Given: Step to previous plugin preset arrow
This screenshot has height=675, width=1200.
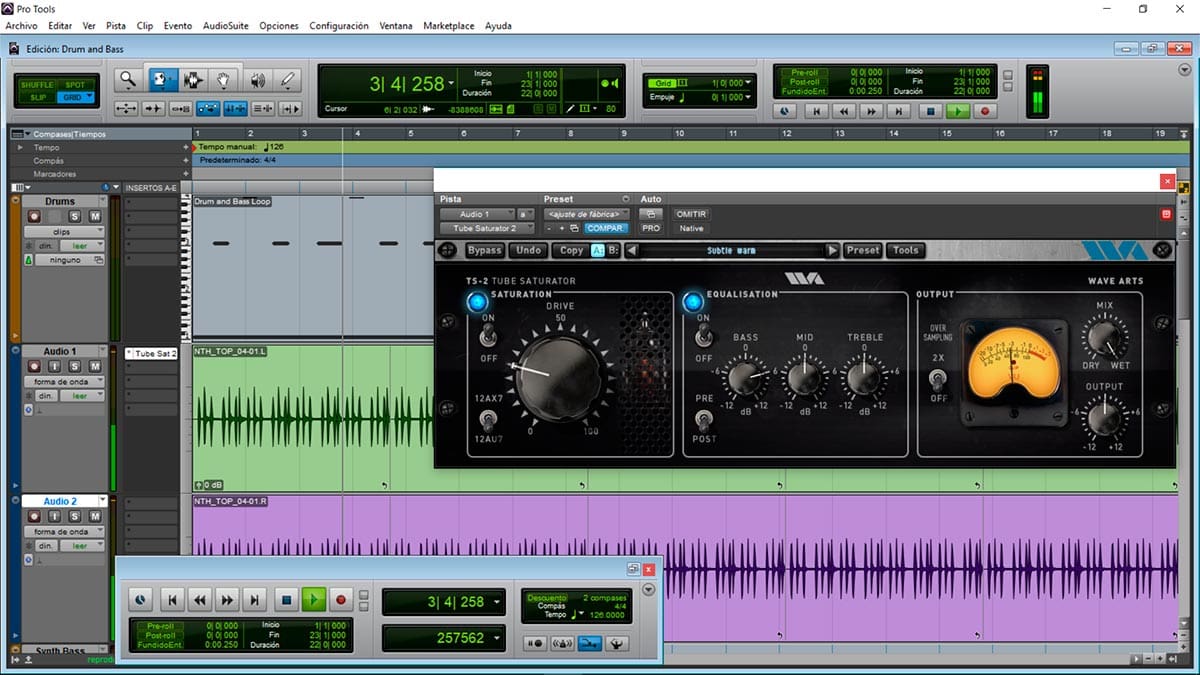Looking at the screenshot, I should point(630,250).
